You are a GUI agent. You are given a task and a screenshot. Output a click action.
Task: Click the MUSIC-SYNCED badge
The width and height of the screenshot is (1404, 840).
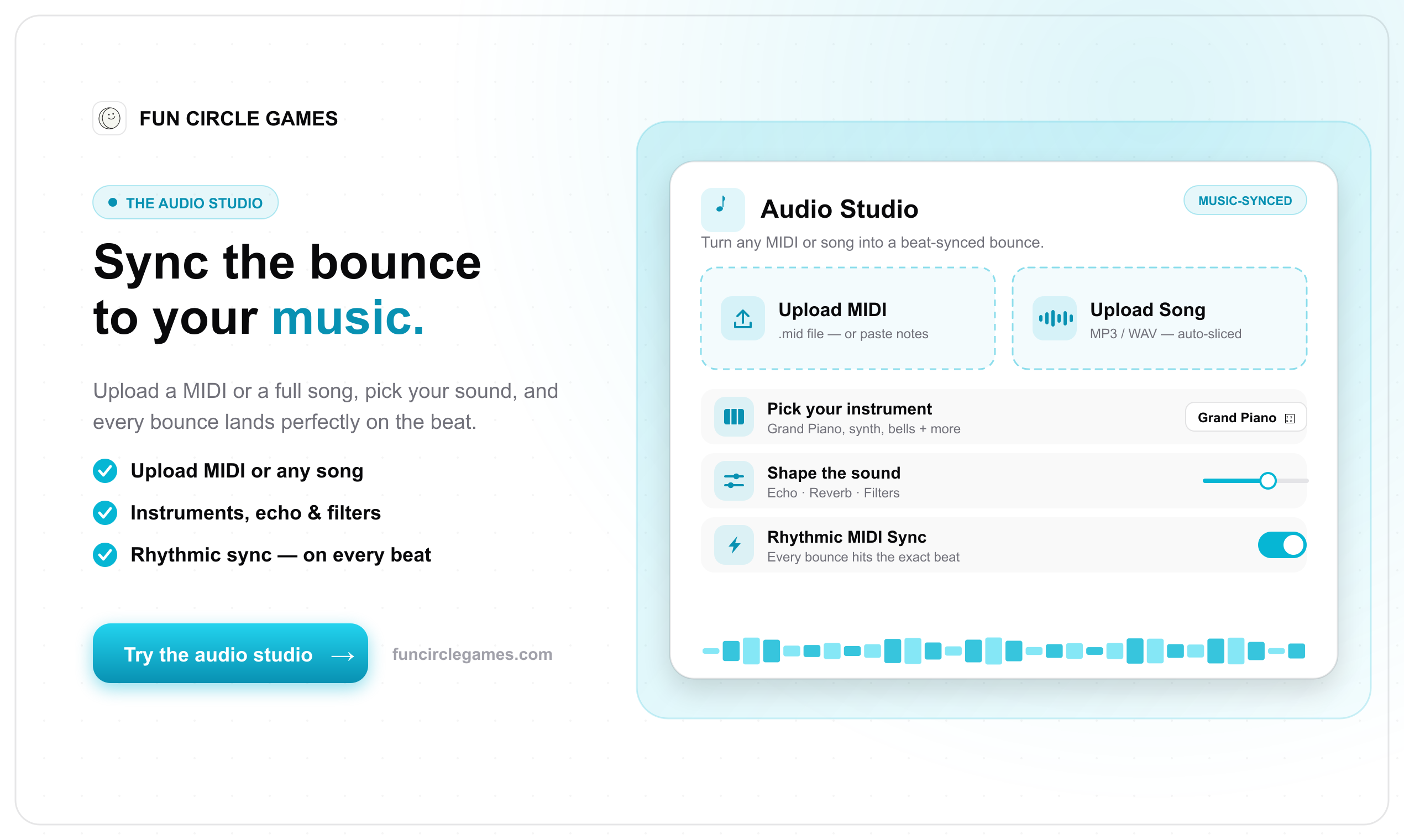(1245, 201)
